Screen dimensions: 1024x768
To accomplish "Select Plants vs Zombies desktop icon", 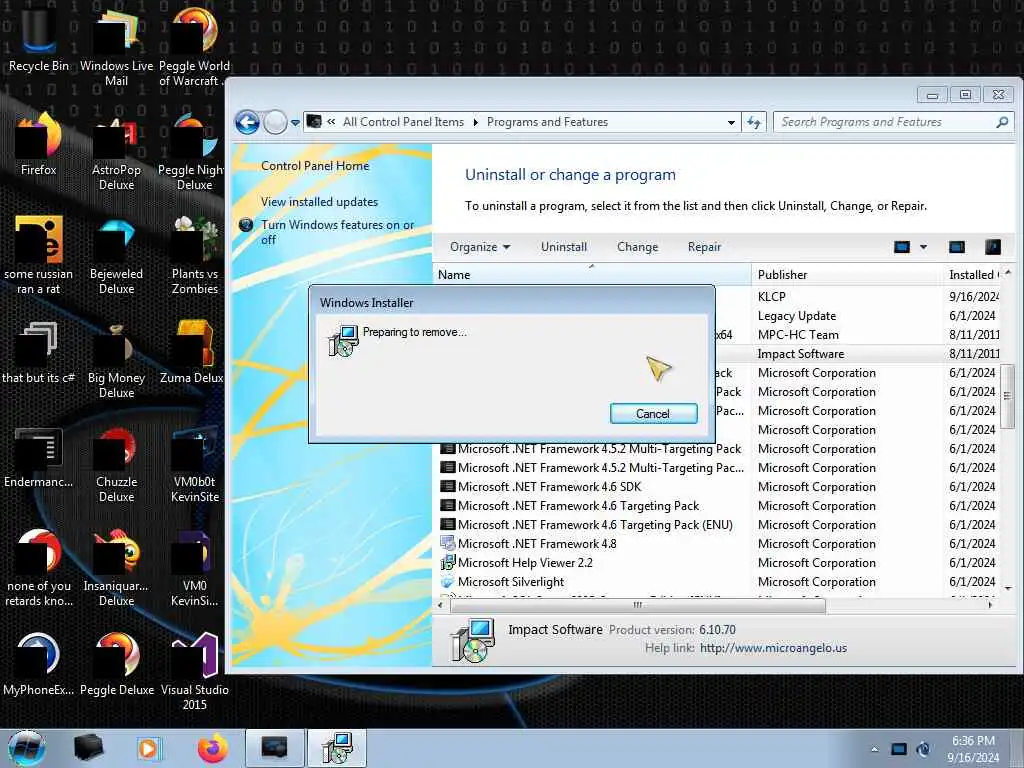I will (195, 255).
